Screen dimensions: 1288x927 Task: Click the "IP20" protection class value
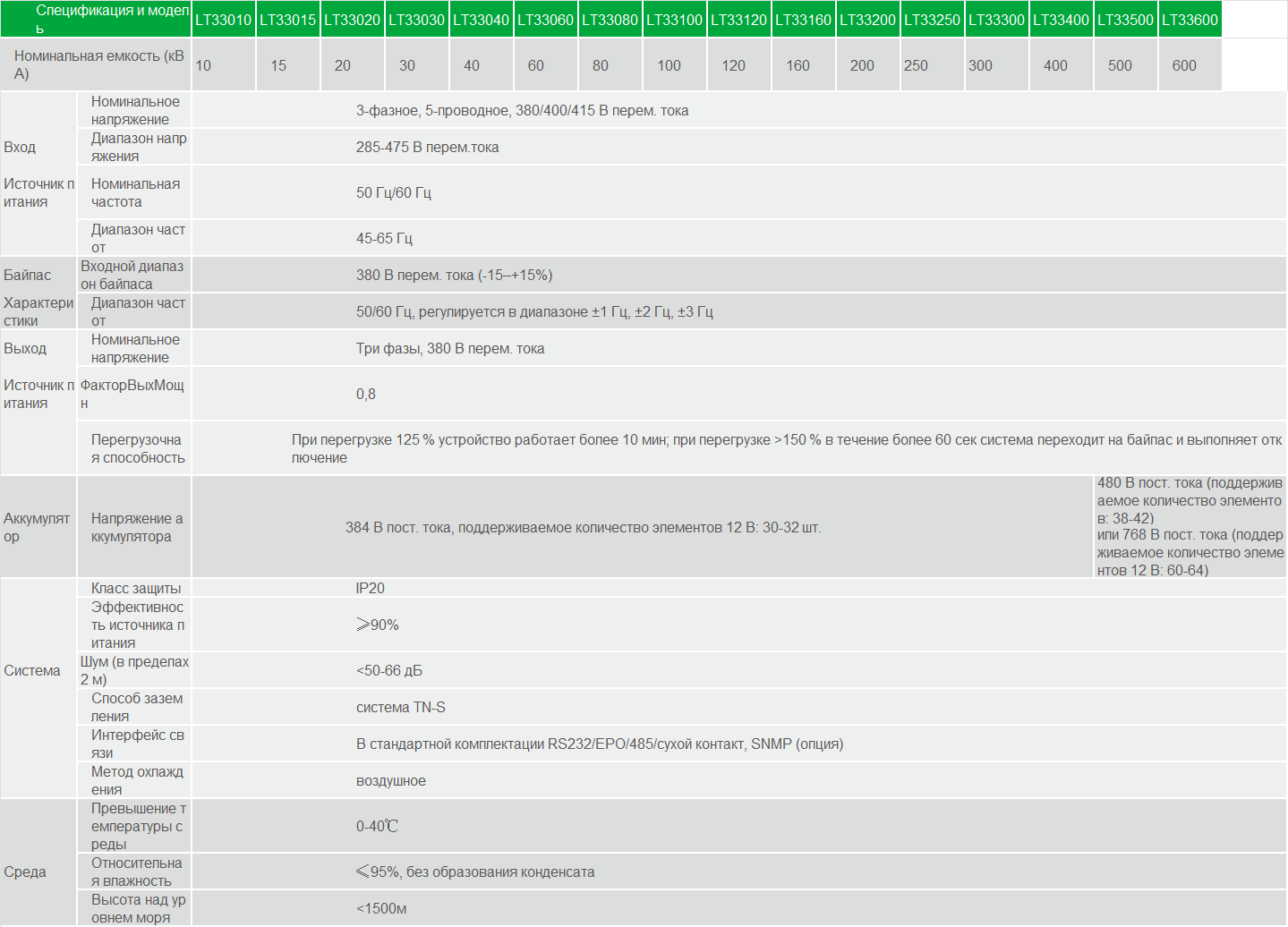pyautogui.click(x=370, y=589)
